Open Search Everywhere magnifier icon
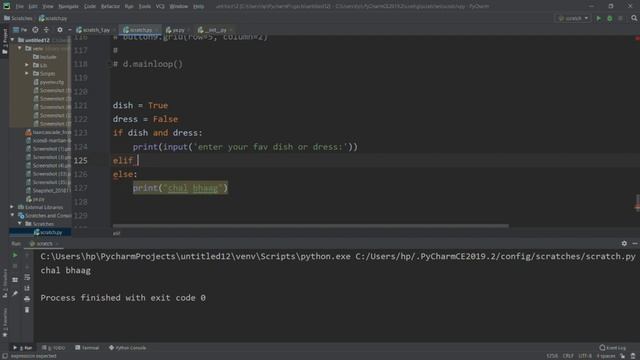The height and width of the screenshot is (360, 640). click(634, 18)
